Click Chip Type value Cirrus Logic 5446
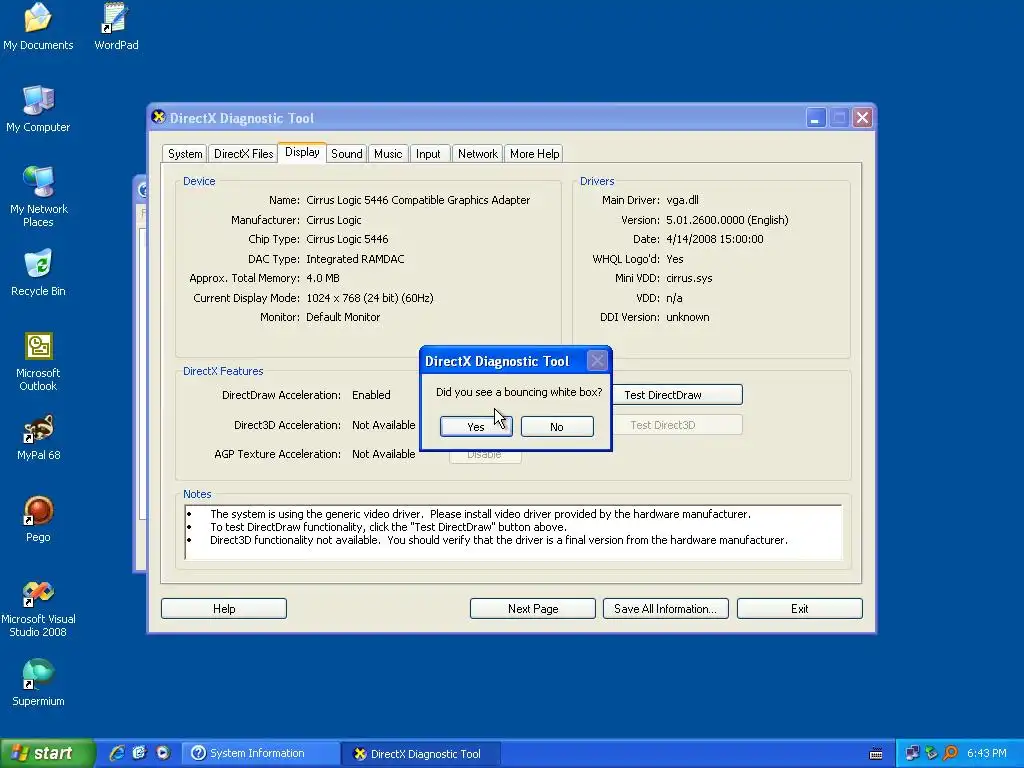The height and width of the screenshot is (768, 1024). 347,239
